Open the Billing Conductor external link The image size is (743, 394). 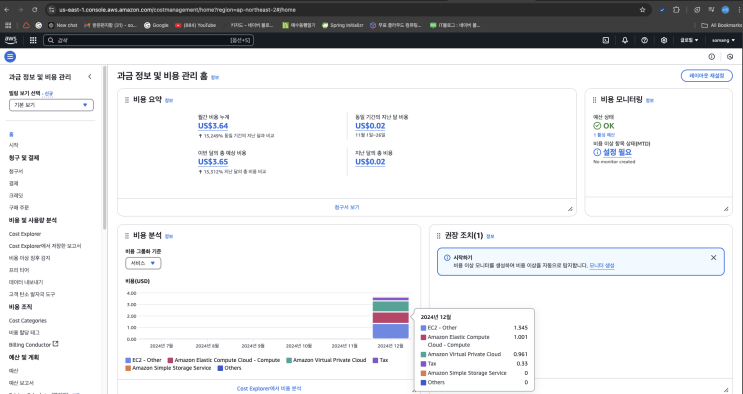click(33, 344)
